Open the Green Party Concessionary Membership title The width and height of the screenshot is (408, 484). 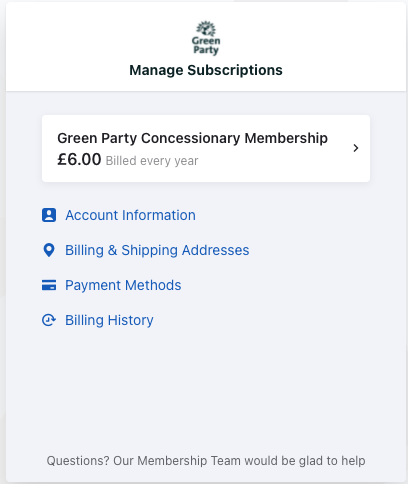click(x=192, y=138)
